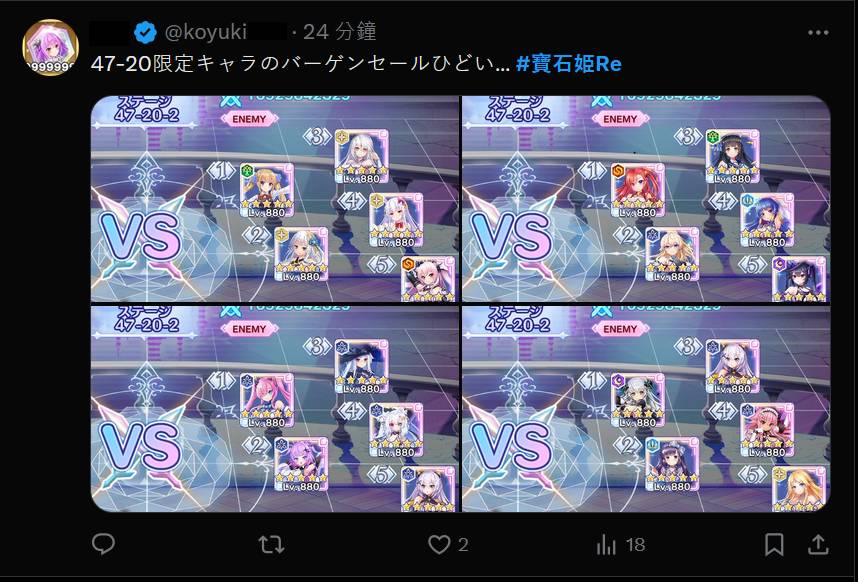Click the reply speech bubble icon
Screen dimensions: 858x582
103,544
